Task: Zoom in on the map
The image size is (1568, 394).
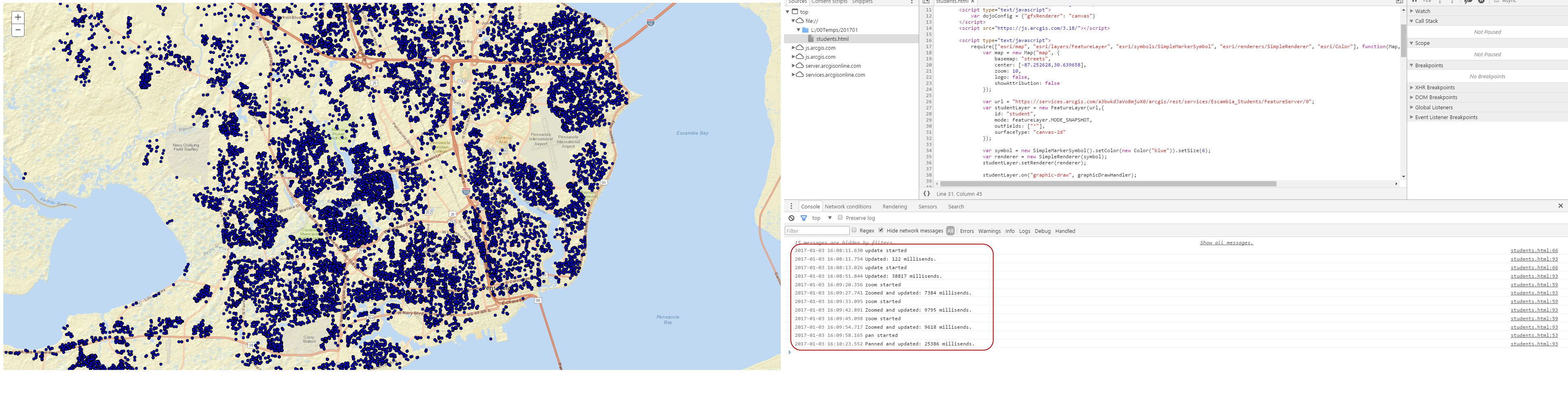Action: (18, 17)
